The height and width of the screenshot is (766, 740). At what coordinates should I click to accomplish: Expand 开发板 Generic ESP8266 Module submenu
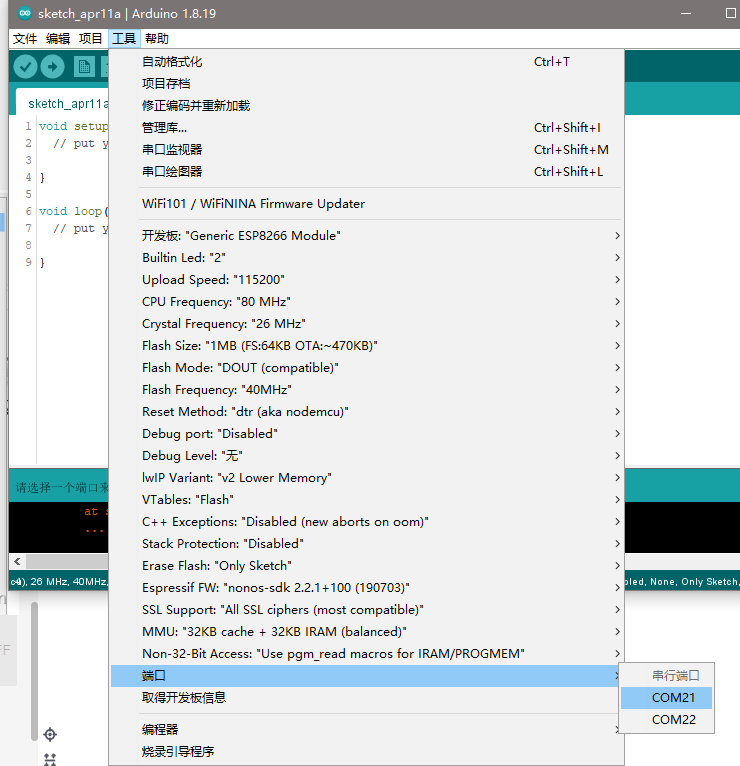coord(367,236)
